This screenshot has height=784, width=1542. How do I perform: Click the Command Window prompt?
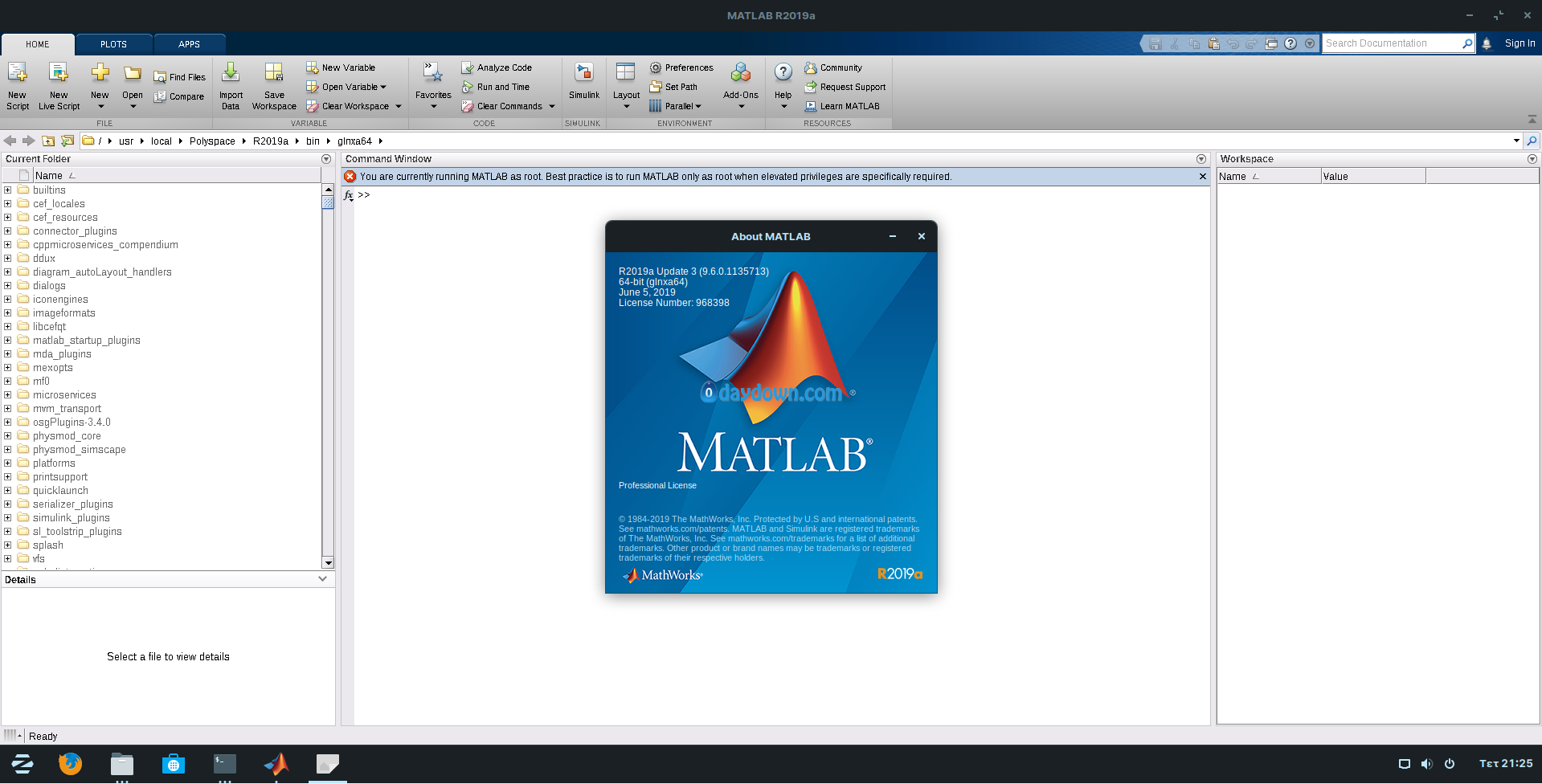pos(364,195)
